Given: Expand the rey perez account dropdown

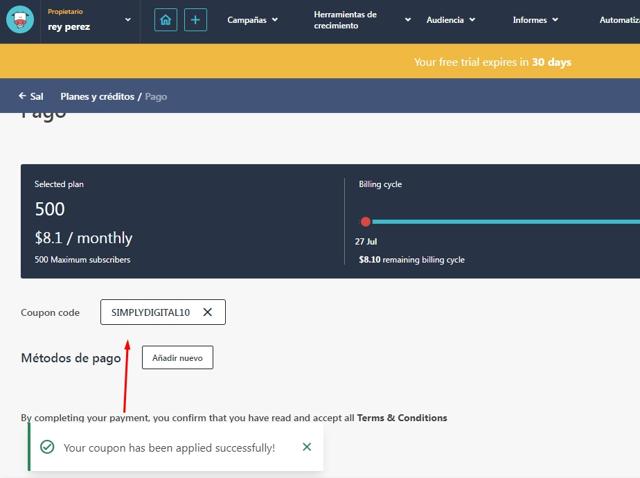Looking at the screenshot, I should [x=128, y=20].
